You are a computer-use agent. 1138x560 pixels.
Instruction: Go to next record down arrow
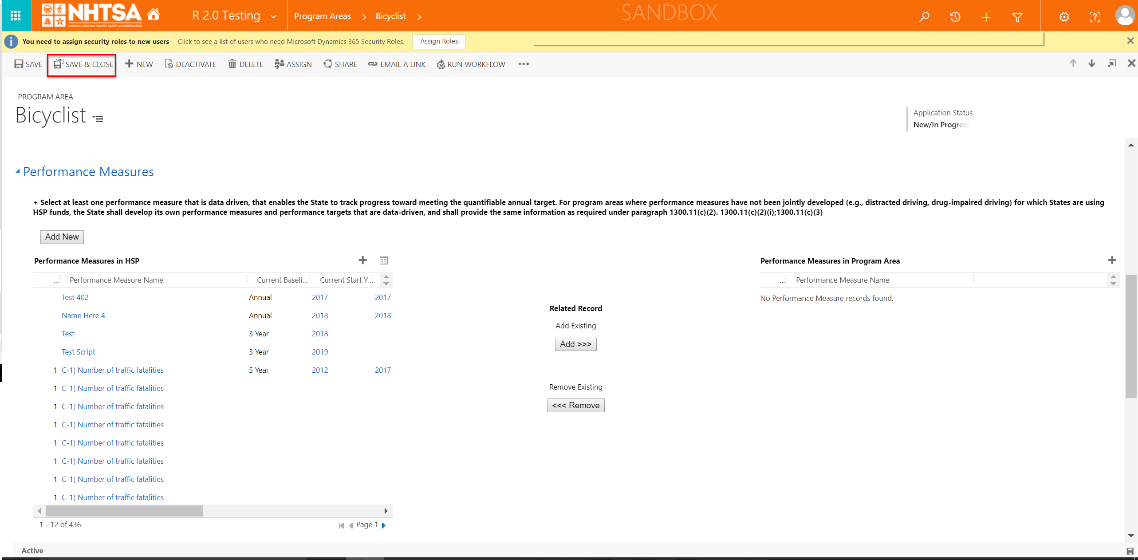pyautogui.click(x=1092, y=63)
